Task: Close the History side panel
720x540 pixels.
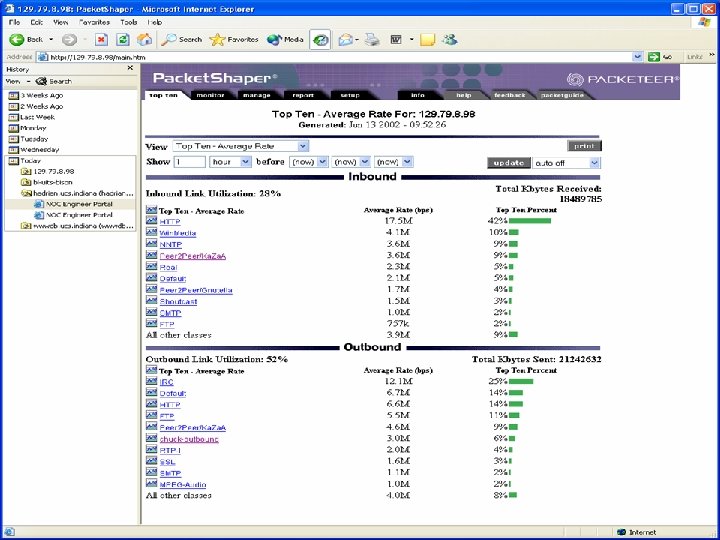Action: (x=130, y=68)
